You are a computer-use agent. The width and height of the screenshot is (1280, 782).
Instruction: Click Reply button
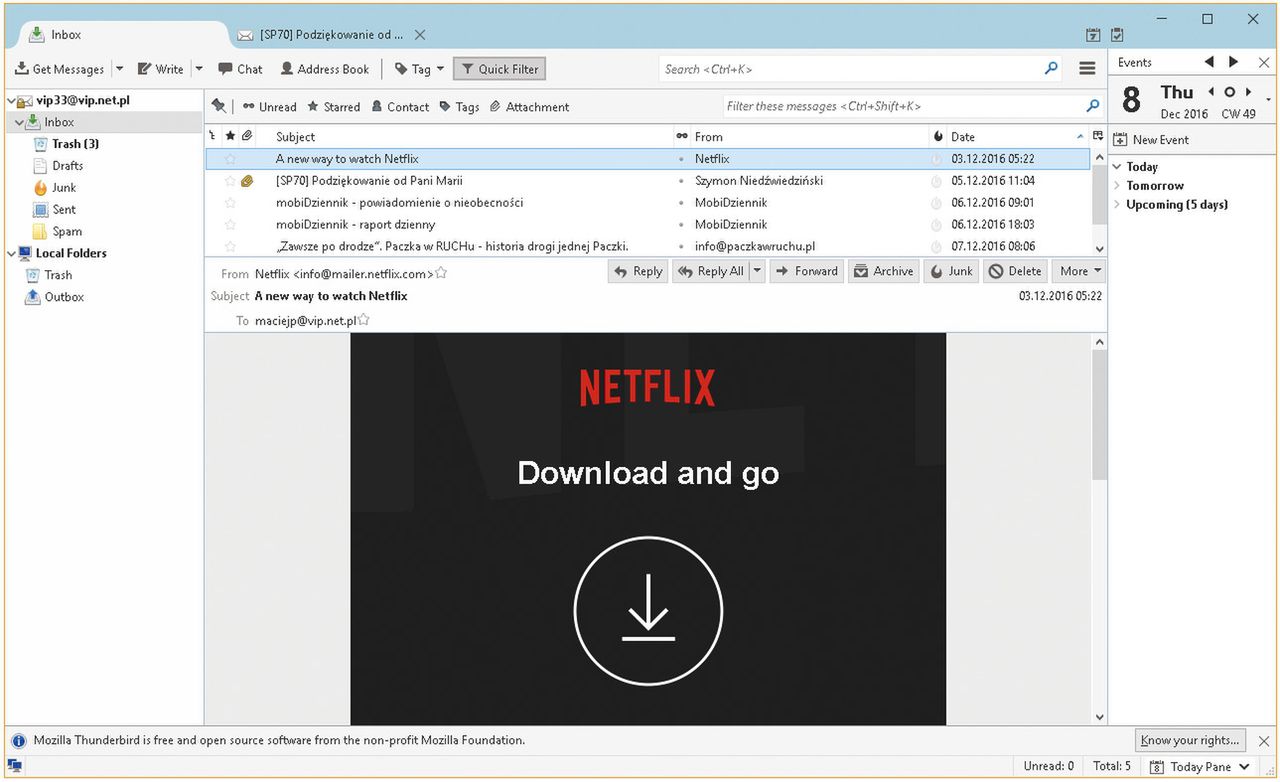click(x=638, y=271)
